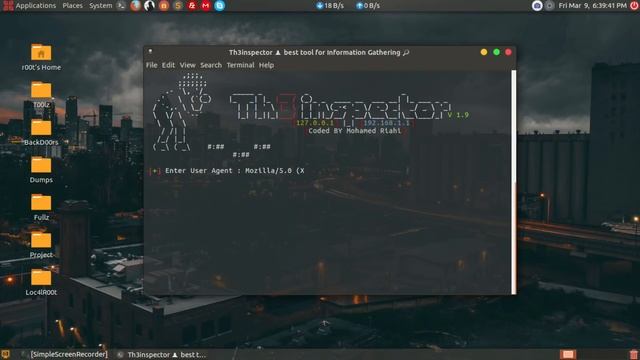This screenshot has width=640, height=360.
Task: Click the light blue round launcher icon
Action: (220, 6)
